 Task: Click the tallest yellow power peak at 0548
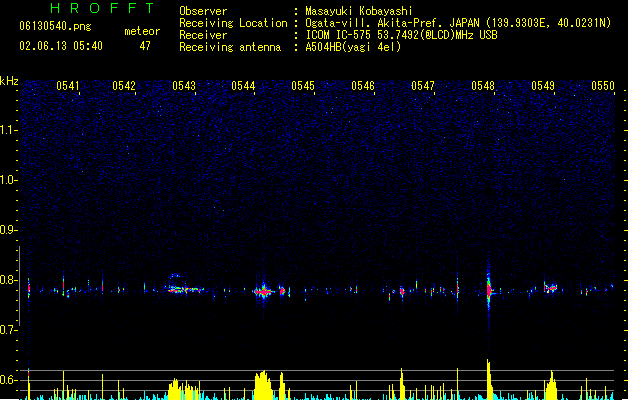pos(489,379)
